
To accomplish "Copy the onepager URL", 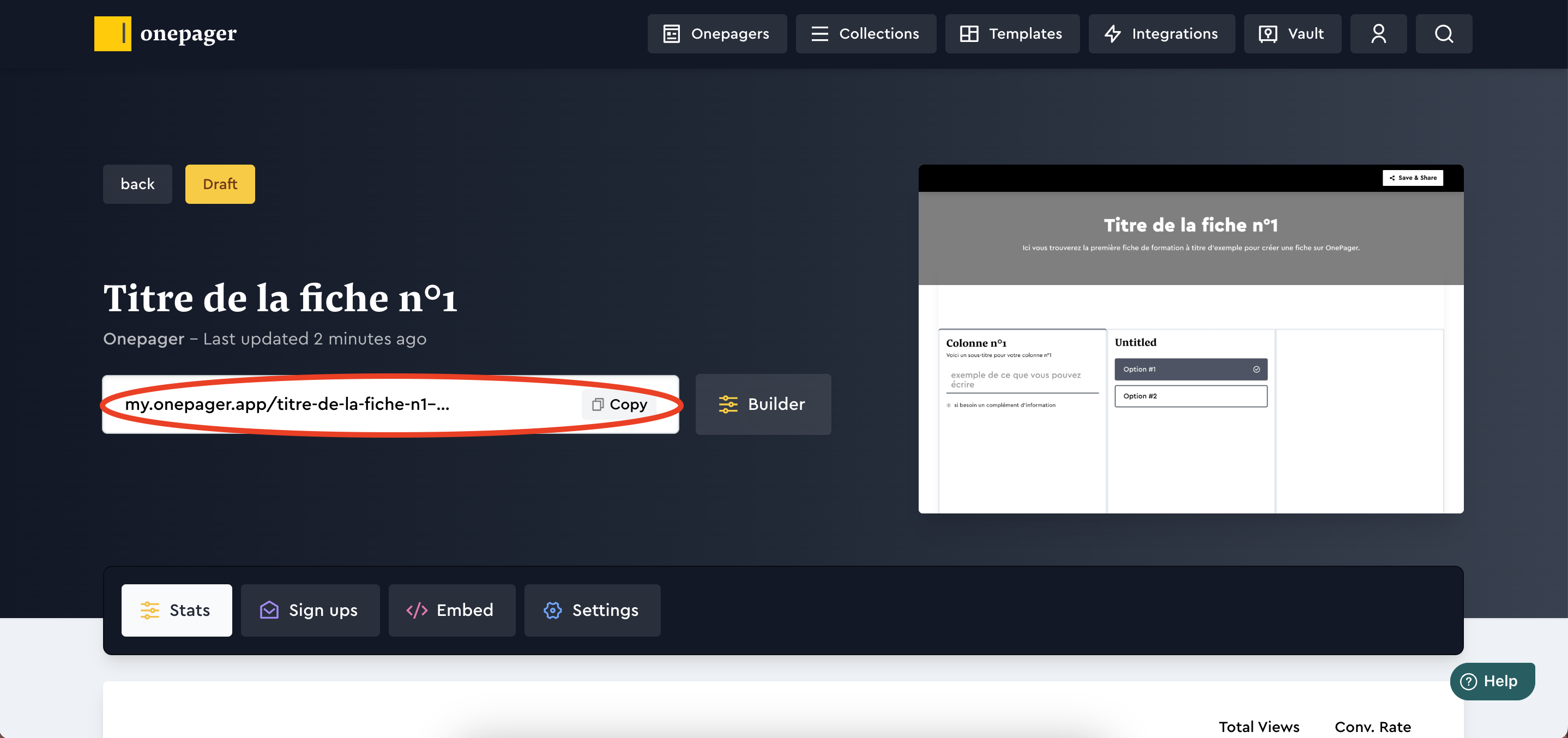I will [620, 404].
